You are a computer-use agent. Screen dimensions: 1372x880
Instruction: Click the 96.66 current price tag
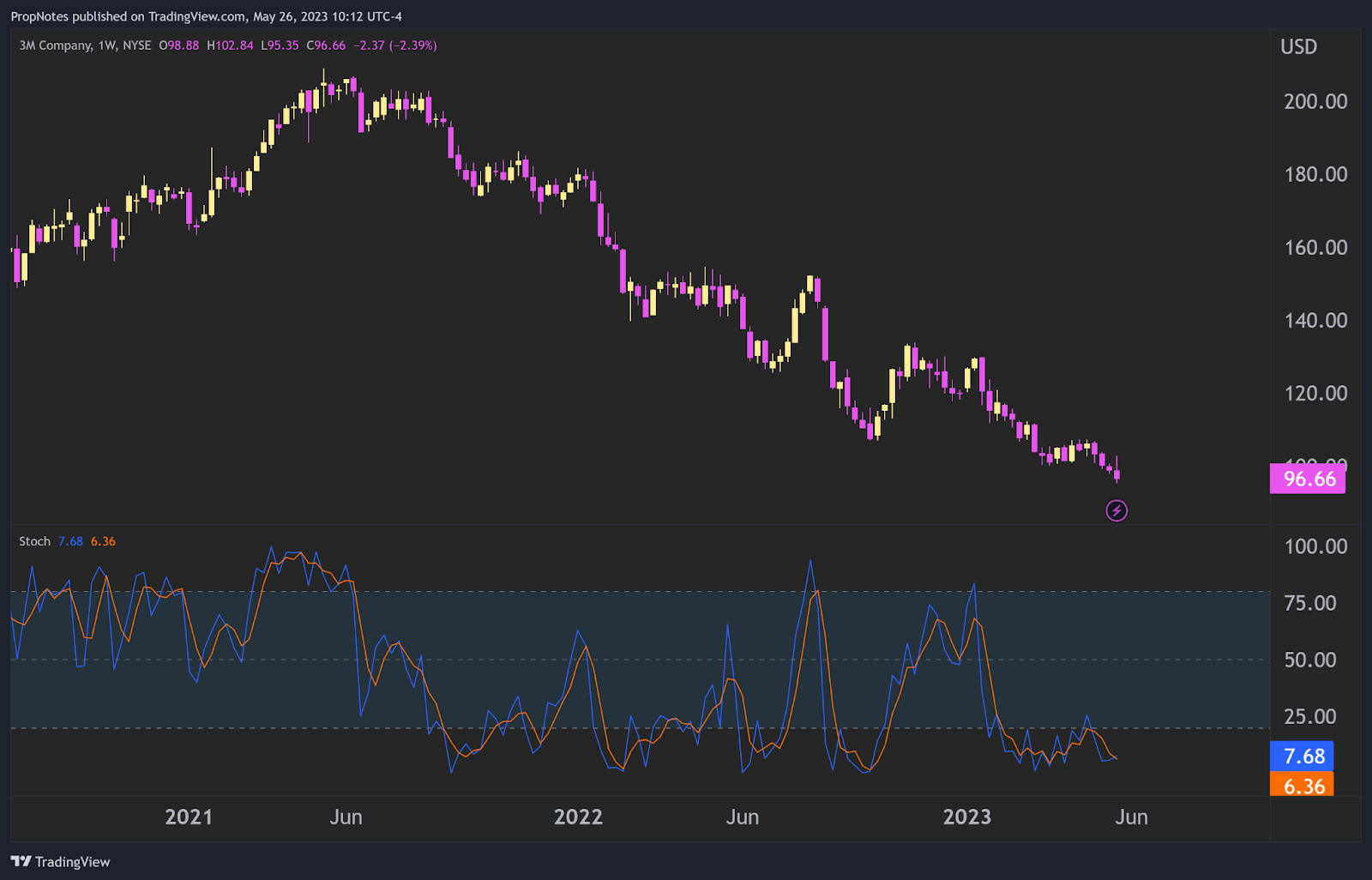[x=1309, y=479]
